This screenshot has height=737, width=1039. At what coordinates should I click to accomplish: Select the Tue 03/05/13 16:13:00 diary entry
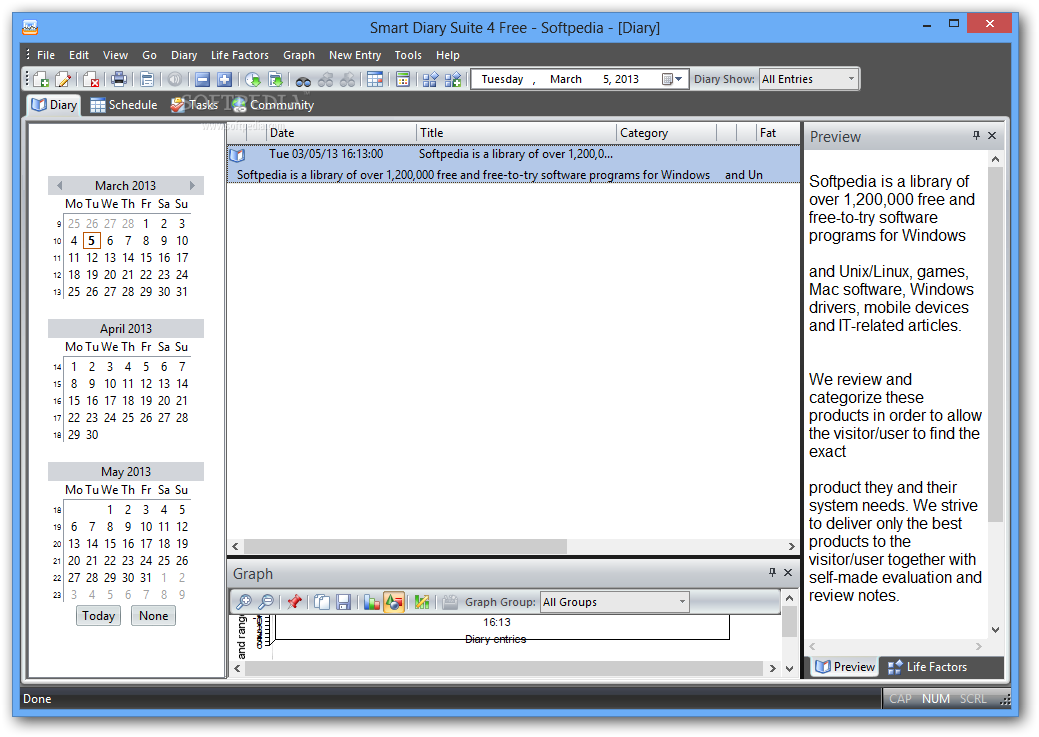[514, 164]
